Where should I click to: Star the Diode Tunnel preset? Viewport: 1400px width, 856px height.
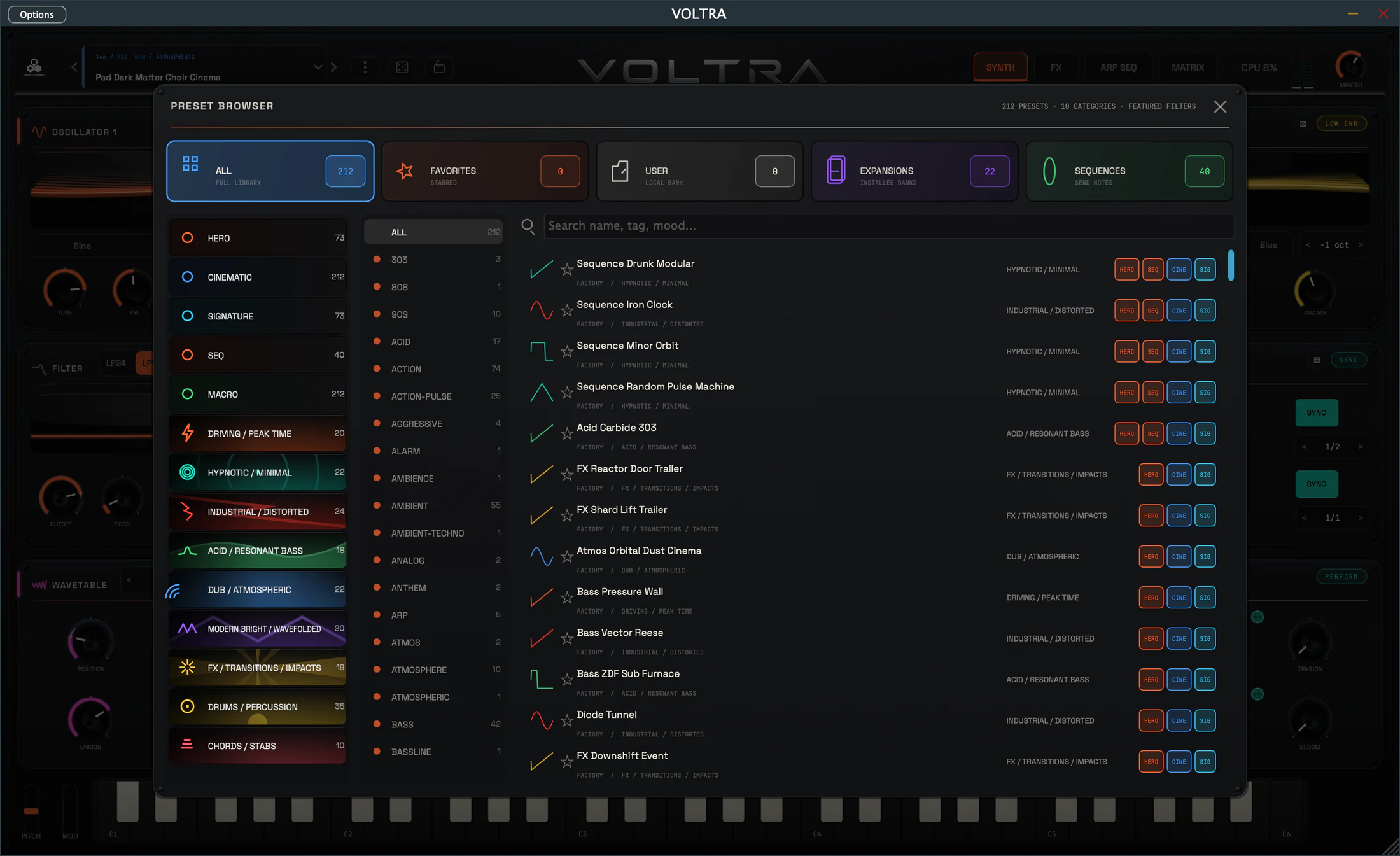567,721
